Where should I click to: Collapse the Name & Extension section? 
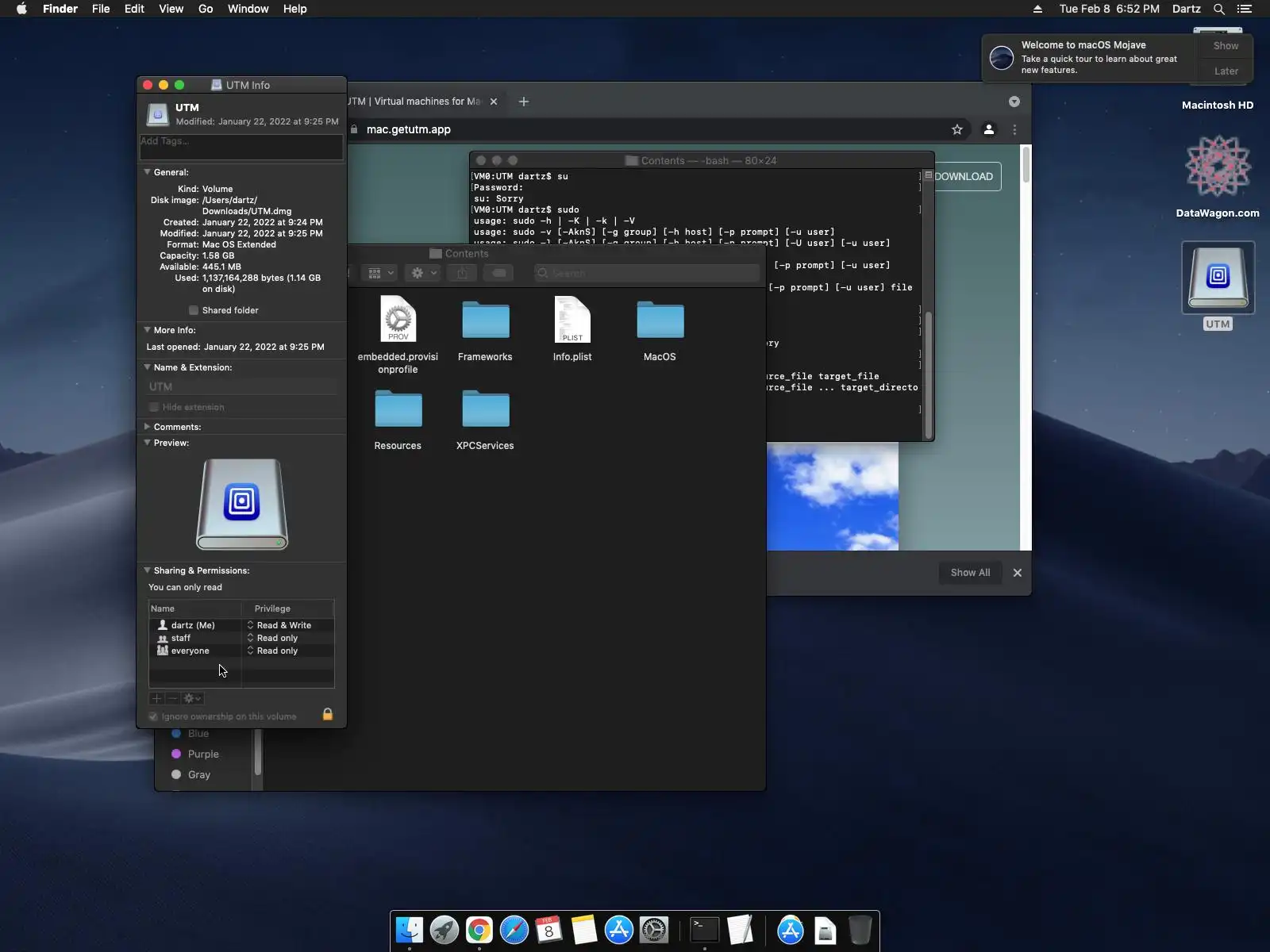pos(147,367)
